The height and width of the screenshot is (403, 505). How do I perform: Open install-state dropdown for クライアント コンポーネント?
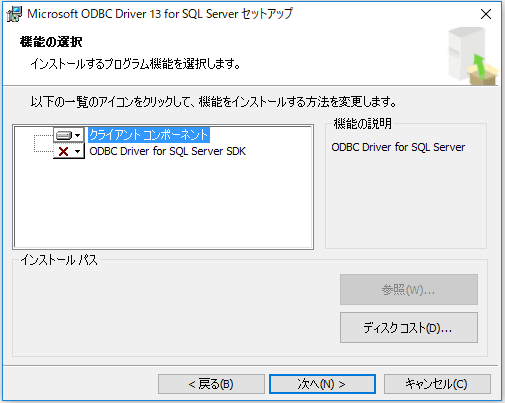(x=69, y=135)
